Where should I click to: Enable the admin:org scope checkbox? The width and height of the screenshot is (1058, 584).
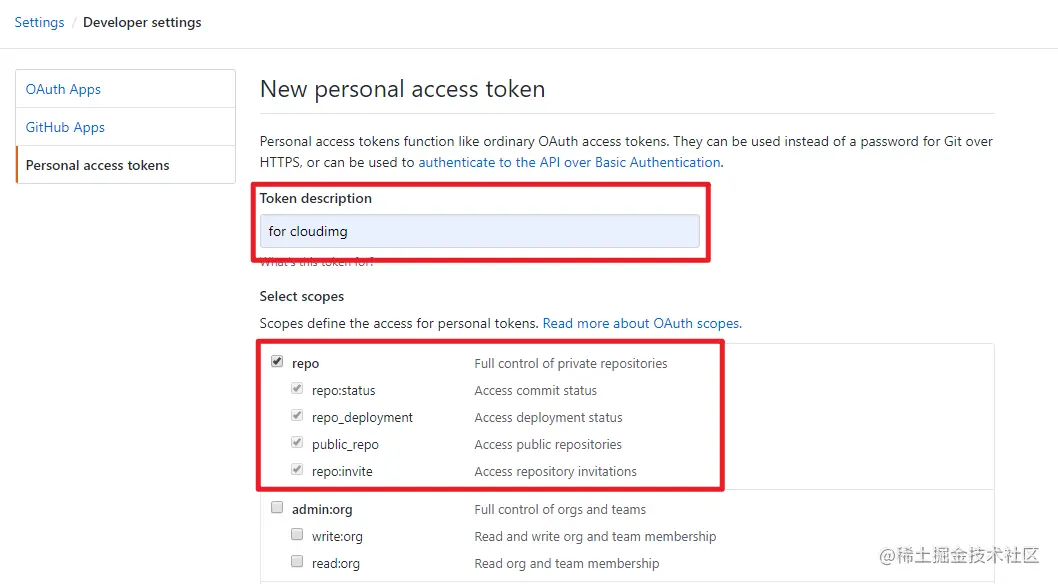point(277,508)
